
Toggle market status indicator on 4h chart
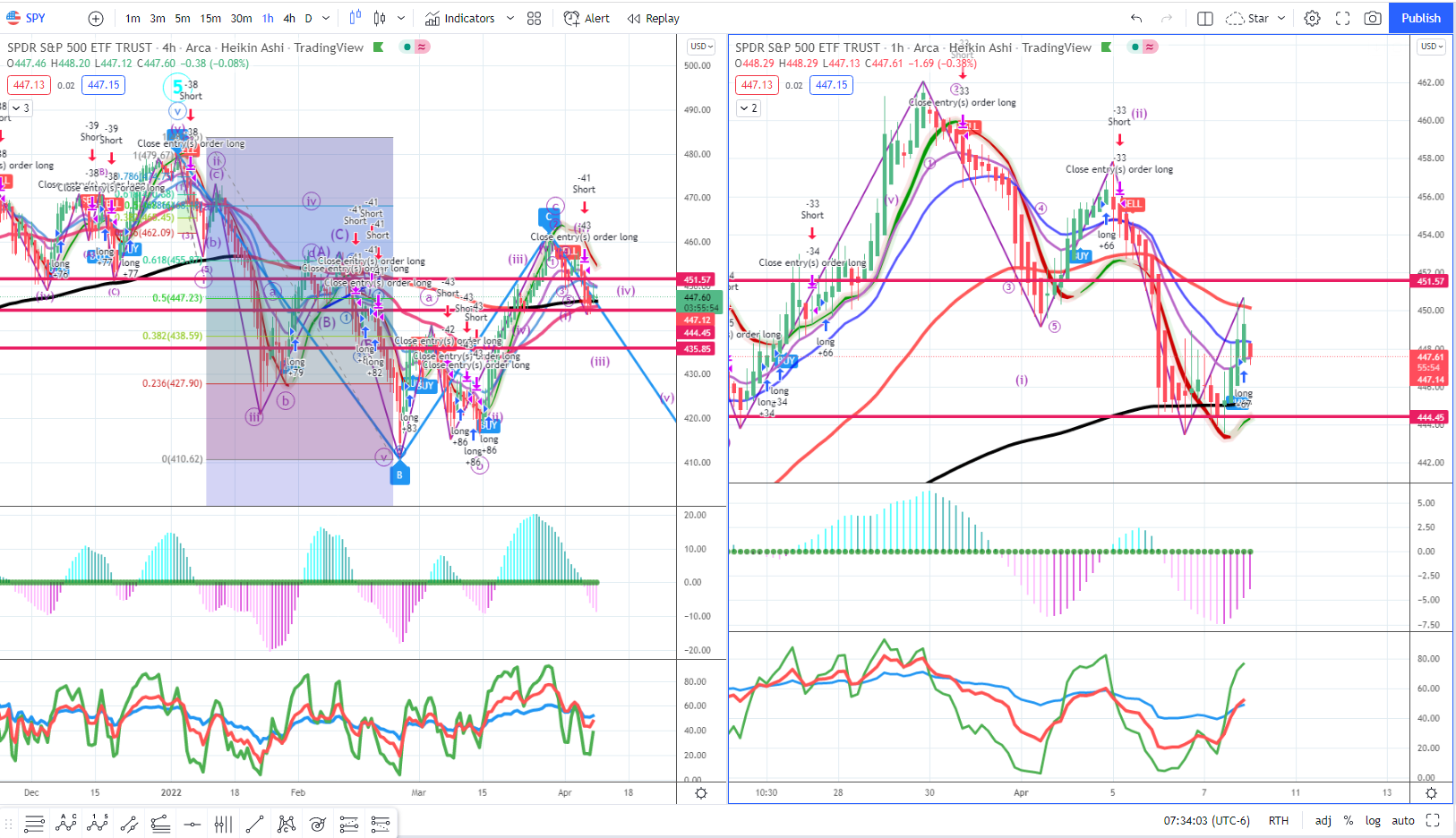click(x=407, y=47)
